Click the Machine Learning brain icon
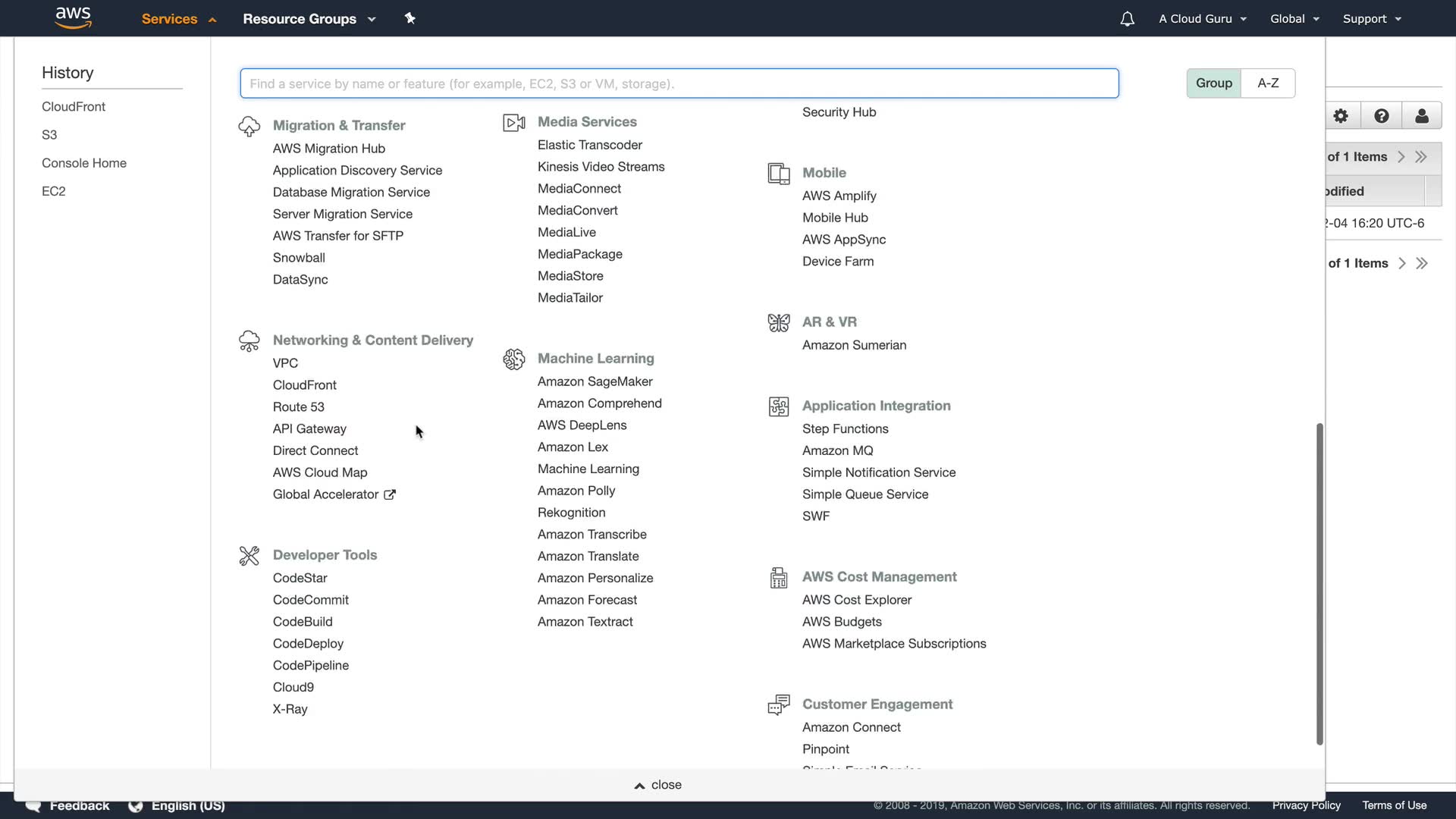This screenshot has height=819, width=1456. pos(513,359)
